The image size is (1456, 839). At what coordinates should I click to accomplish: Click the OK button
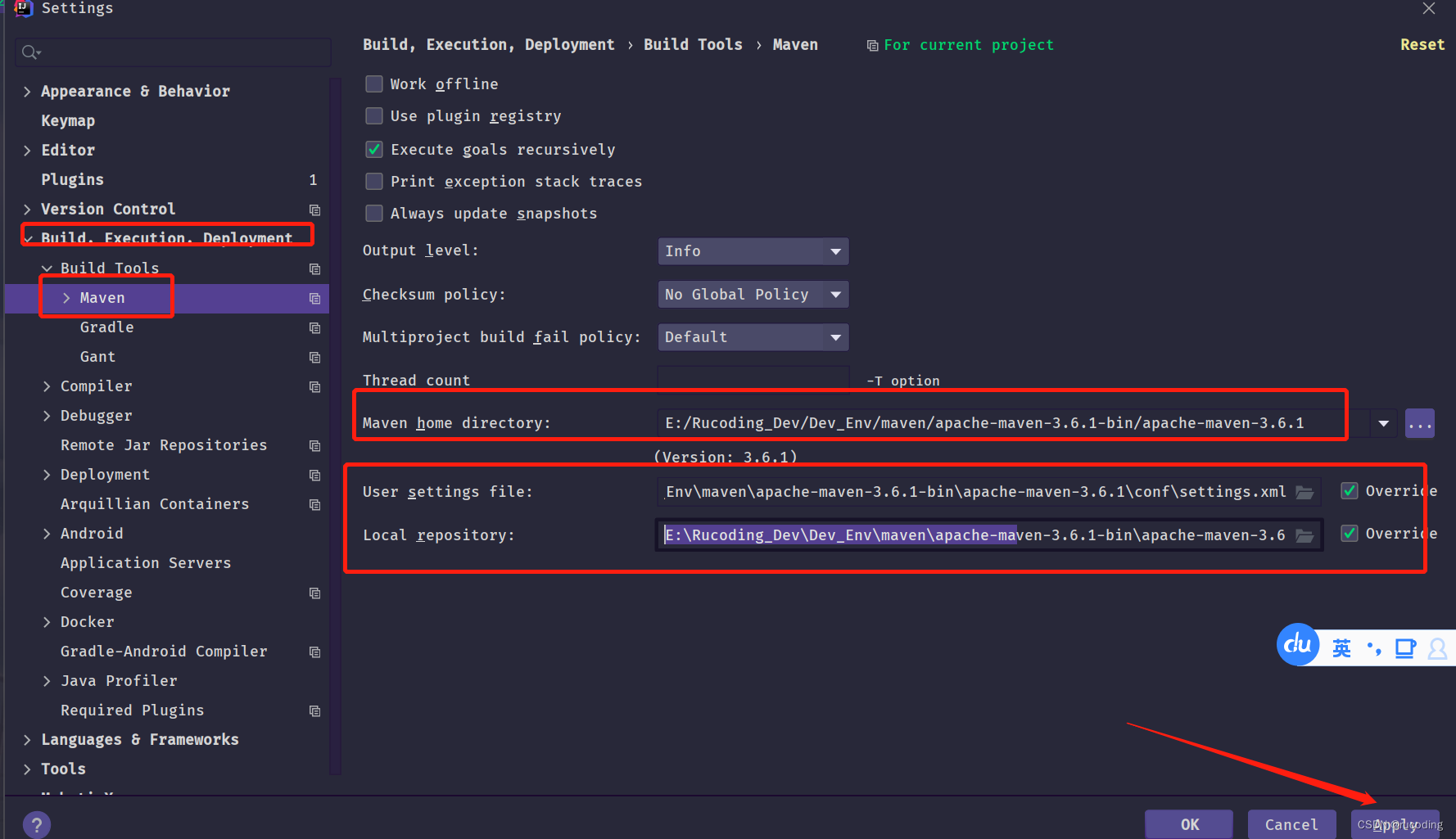(1189, 824)
